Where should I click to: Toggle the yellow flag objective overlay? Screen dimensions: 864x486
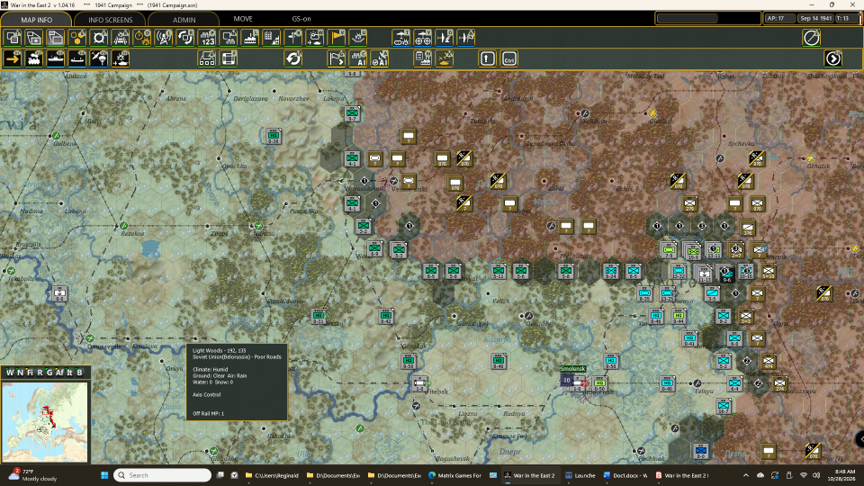click(x=337, y=38)
